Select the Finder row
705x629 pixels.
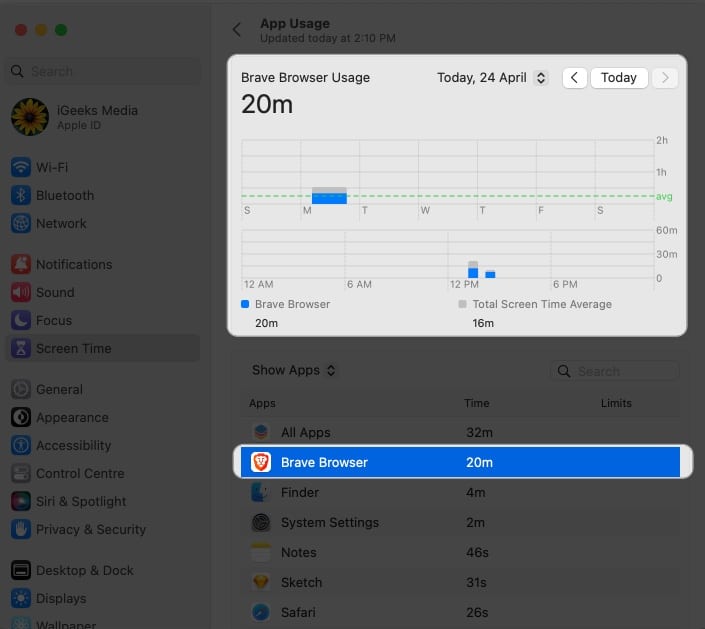[x=460, y=492]
